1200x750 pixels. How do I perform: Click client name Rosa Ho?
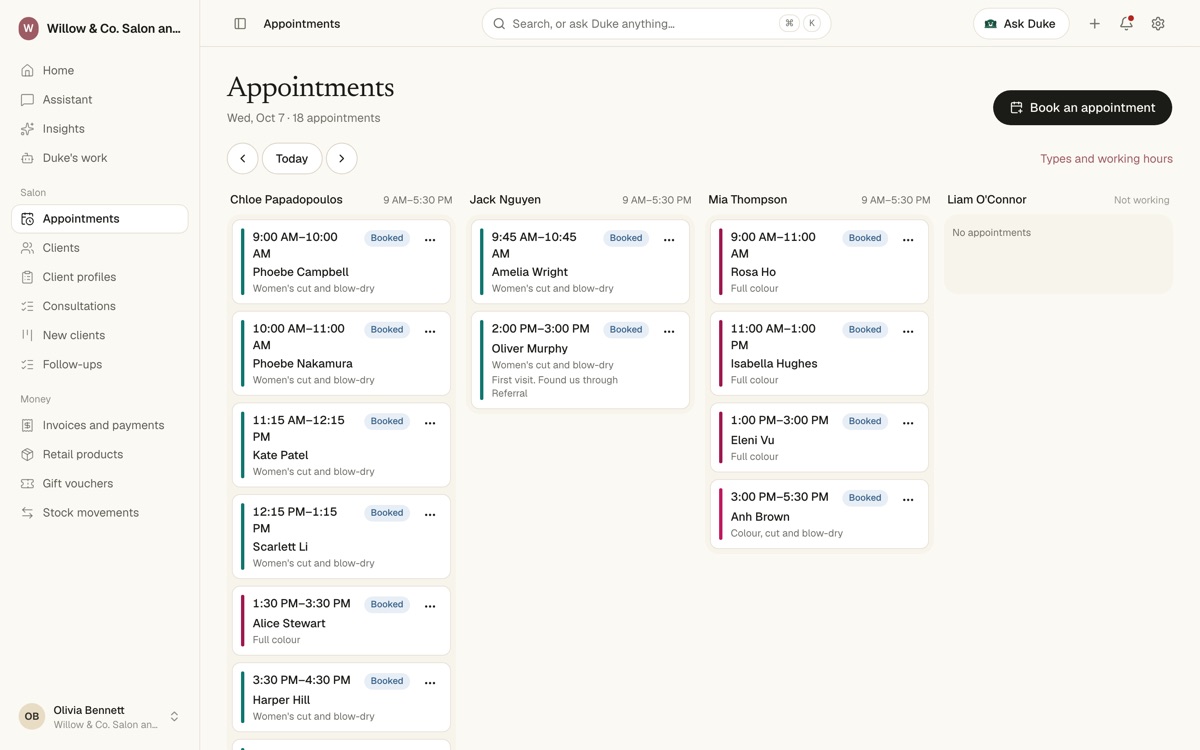pyautogui.click(x=753, y=272)
